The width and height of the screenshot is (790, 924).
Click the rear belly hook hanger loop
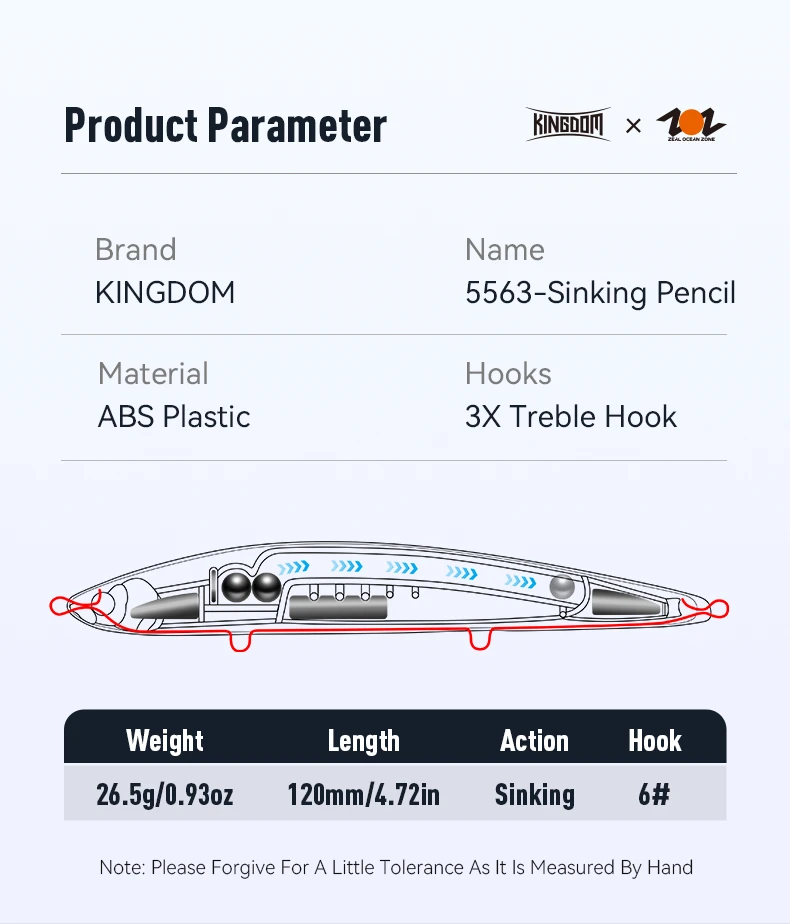click(478, 638)
